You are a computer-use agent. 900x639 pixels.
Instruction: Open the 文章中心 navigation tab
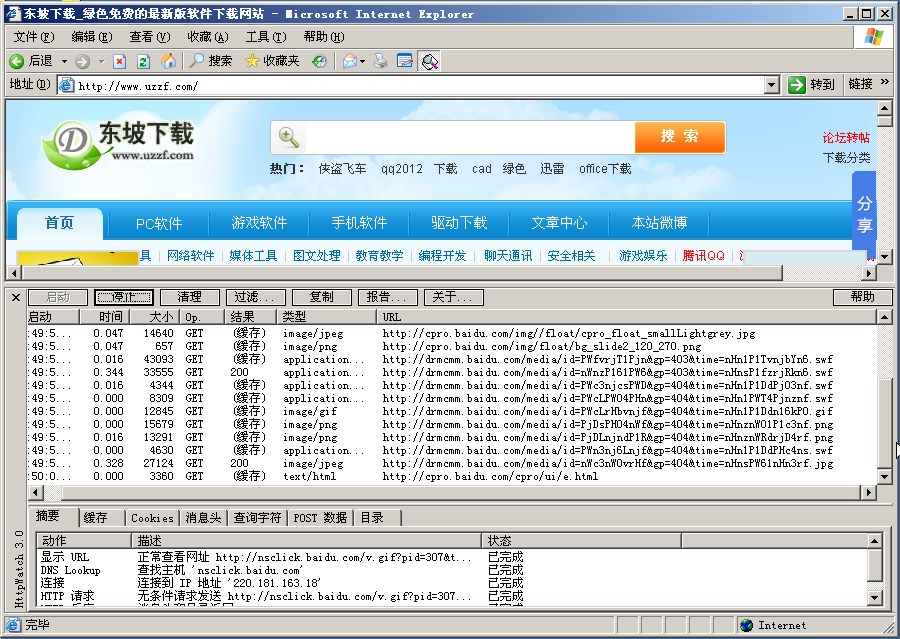[559, 223]
